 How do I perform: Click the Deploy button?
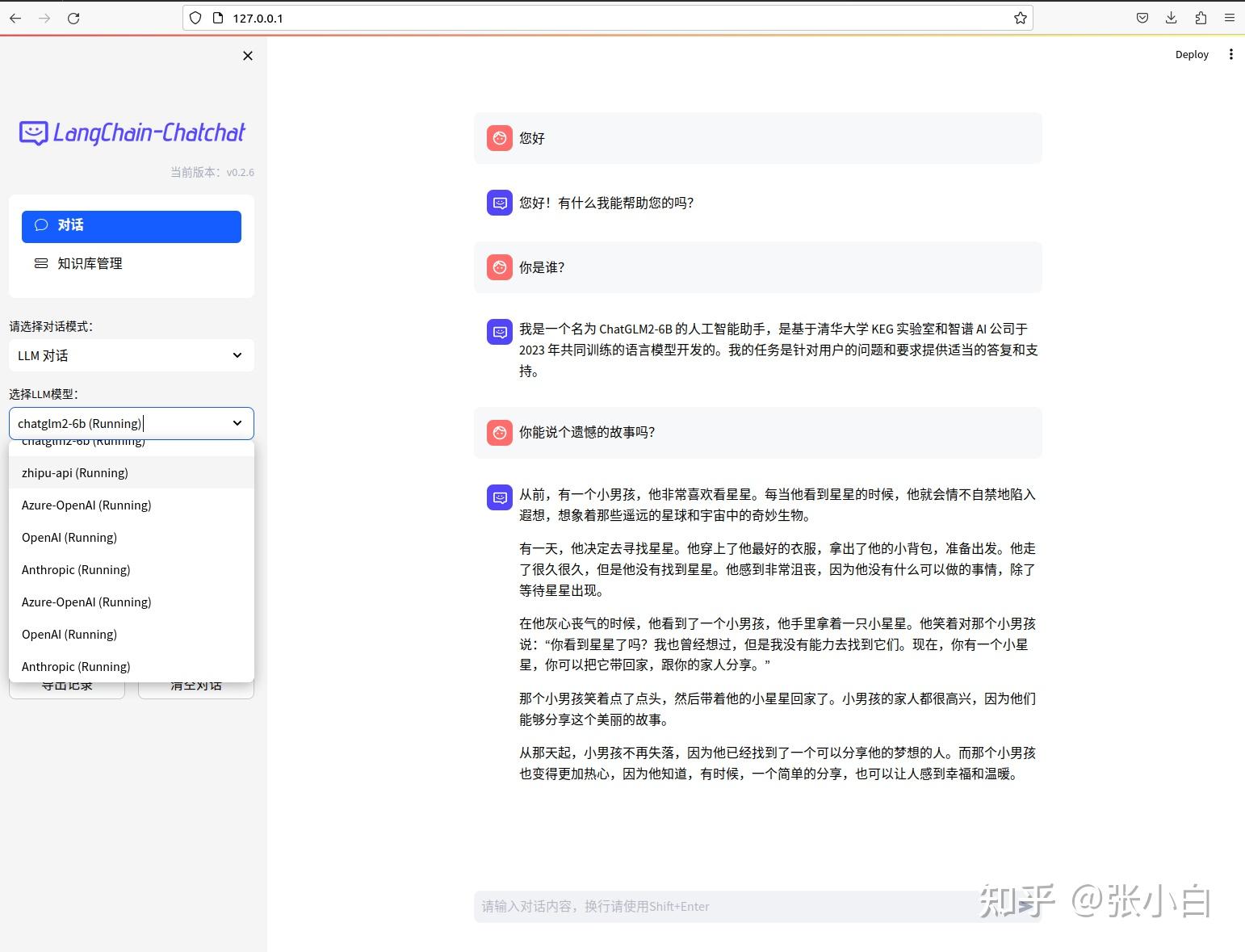click(x=1192, y=54)
